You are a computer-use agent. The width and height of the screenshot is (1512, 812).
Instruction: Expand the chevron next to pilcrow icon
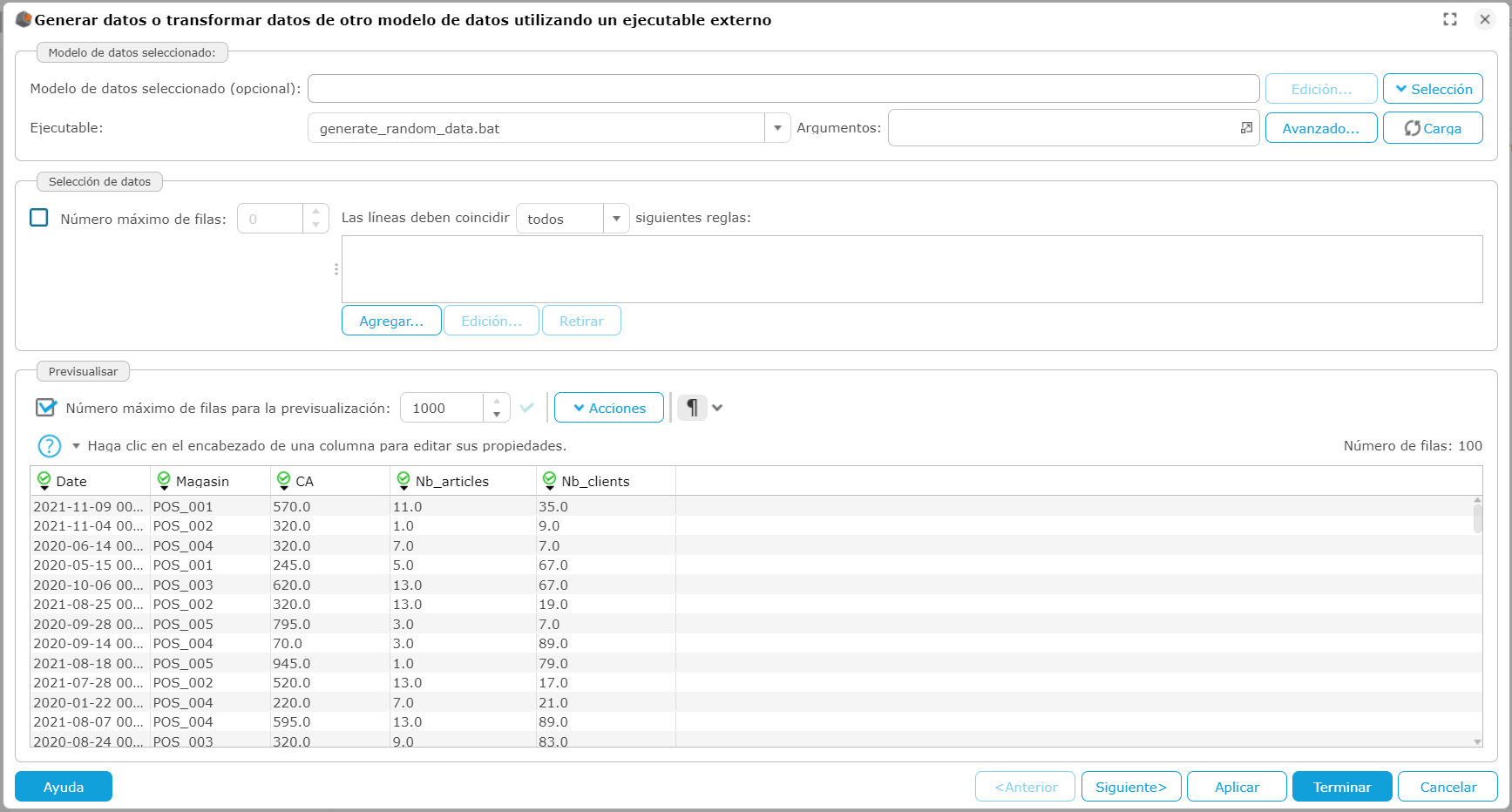click(717, 408)
